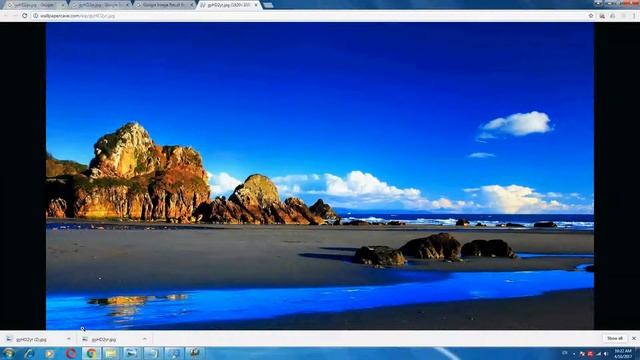Open the Windows Start menu
Screen dimensions: 640x360
tap(8, 353)
